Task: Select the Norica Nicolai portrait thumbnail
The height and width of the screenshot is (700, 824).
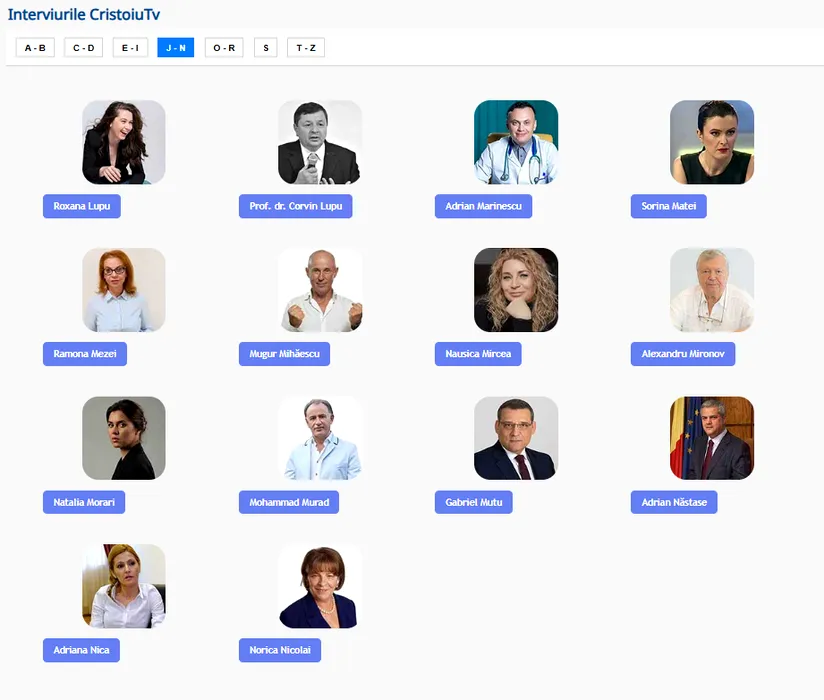Action: 320,586
